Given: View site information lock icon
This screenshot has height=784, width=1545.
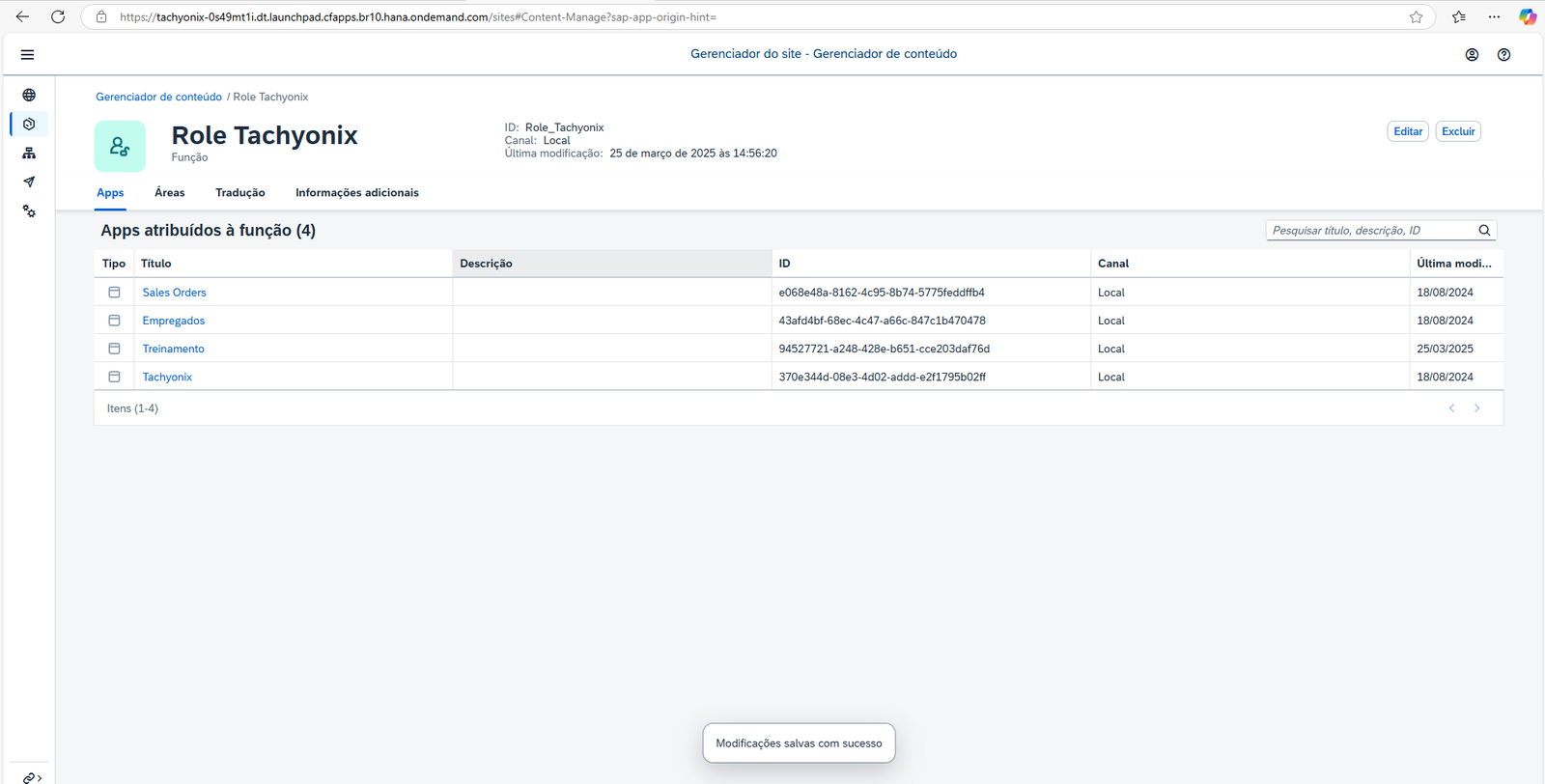Looking at the screenshot, I should coord(101,16).
